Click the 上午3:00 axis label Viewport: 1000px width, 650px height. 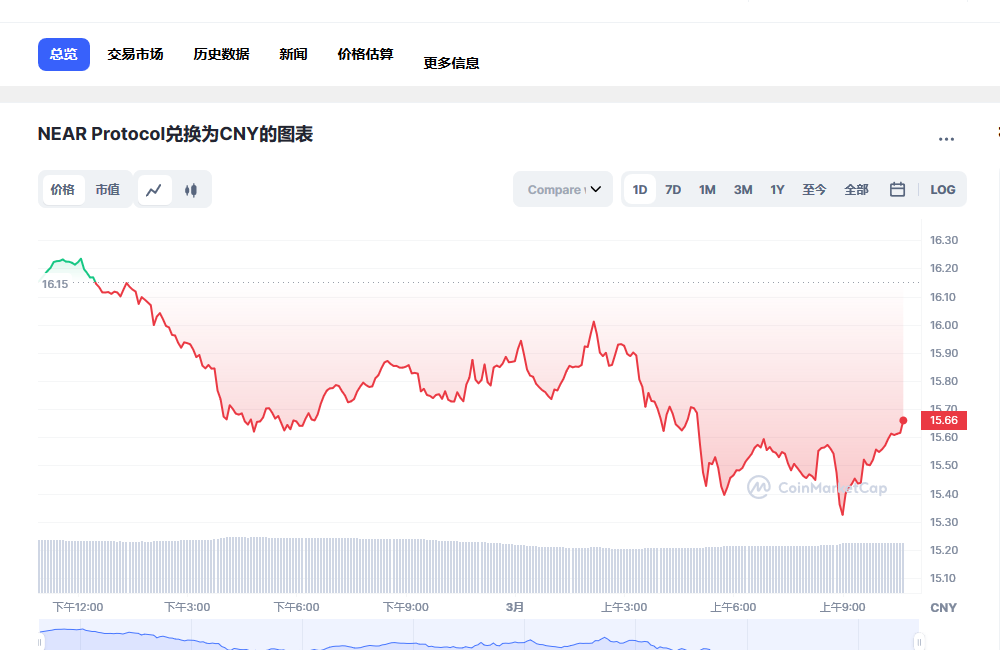tap(624, 607)
